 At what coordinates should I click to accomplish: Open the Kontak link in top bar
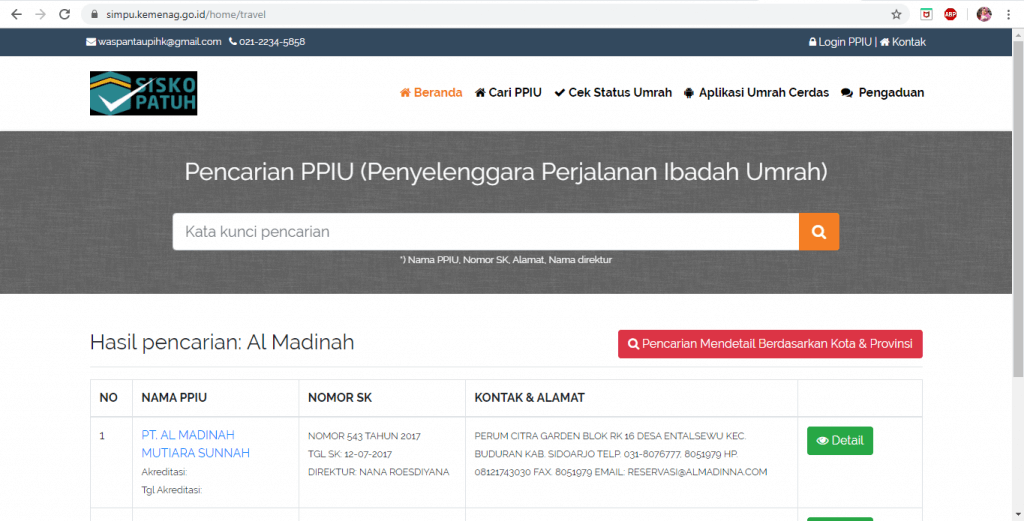coord(903,42)
